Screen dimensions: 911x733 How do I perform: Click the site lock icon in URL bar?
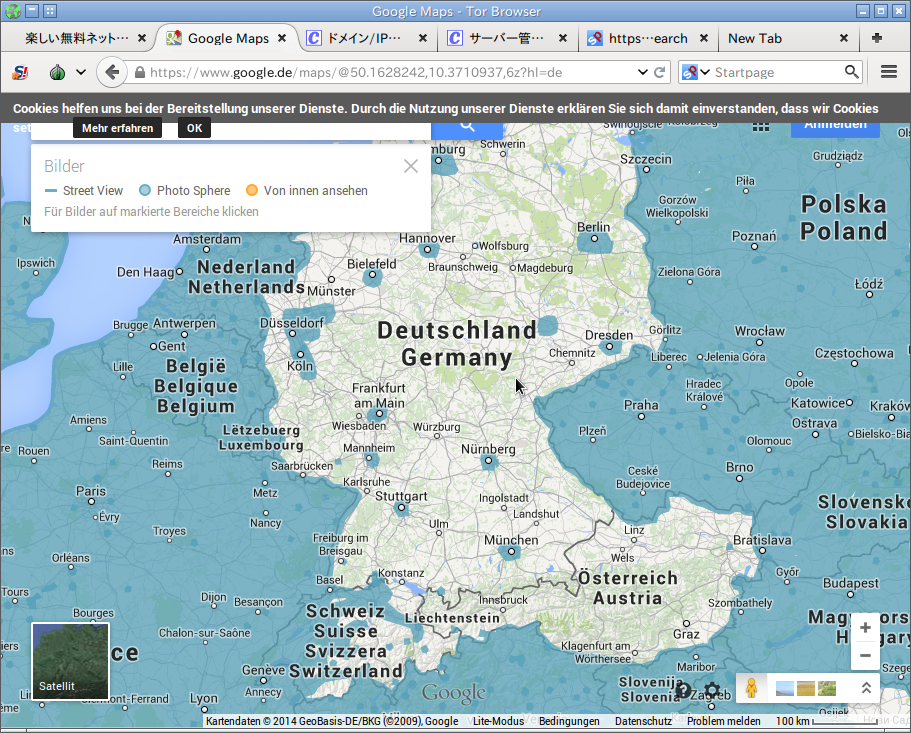point(139,72)
